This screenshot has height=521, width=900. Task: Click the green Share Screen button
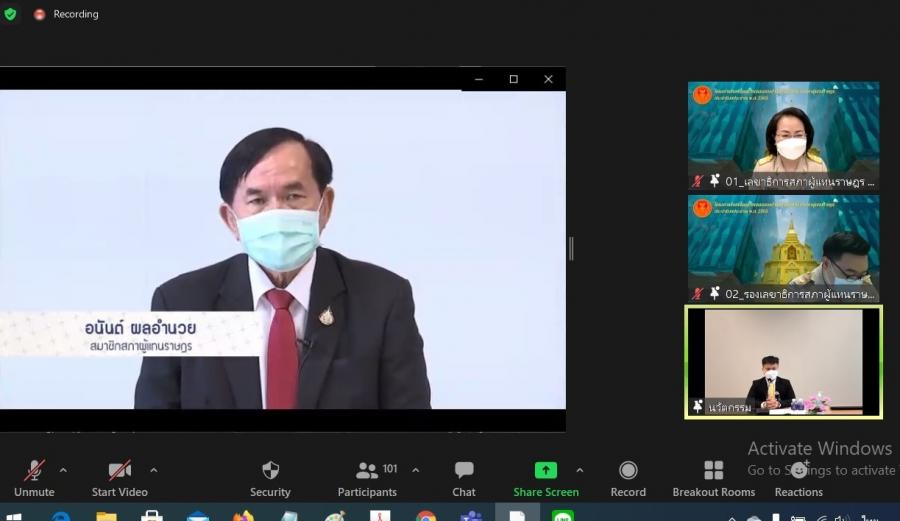pyautogui.click(x=545, y=477)
